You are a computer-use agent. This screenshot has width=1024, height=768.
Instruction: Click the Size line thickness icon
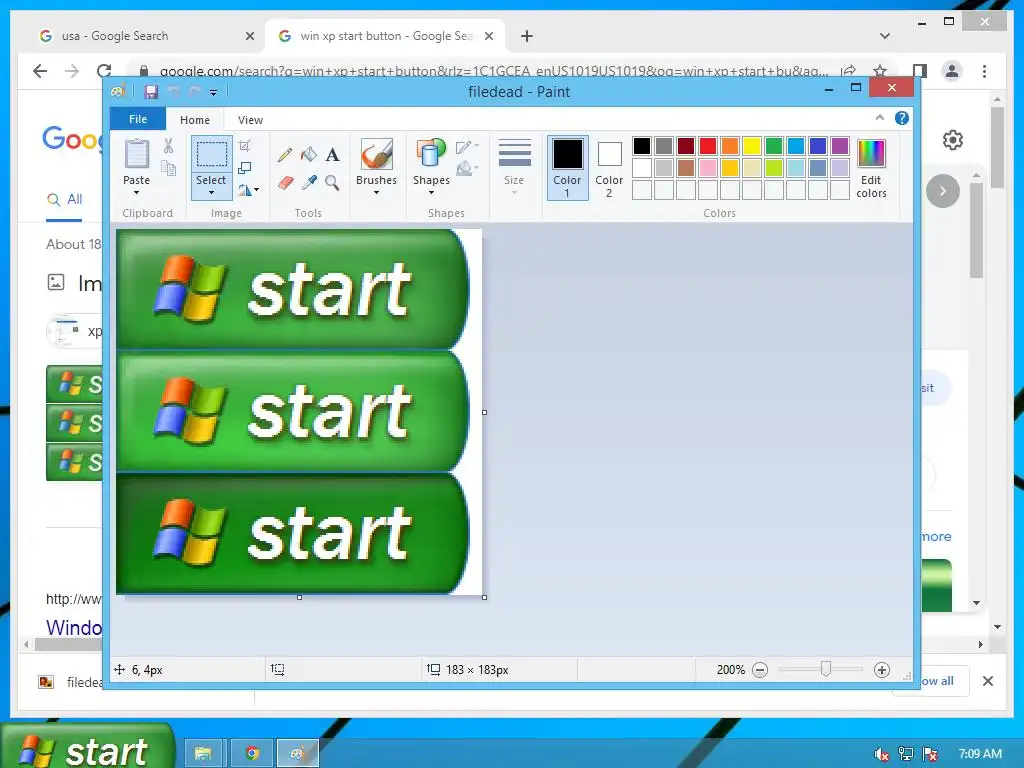click(515, 154)
